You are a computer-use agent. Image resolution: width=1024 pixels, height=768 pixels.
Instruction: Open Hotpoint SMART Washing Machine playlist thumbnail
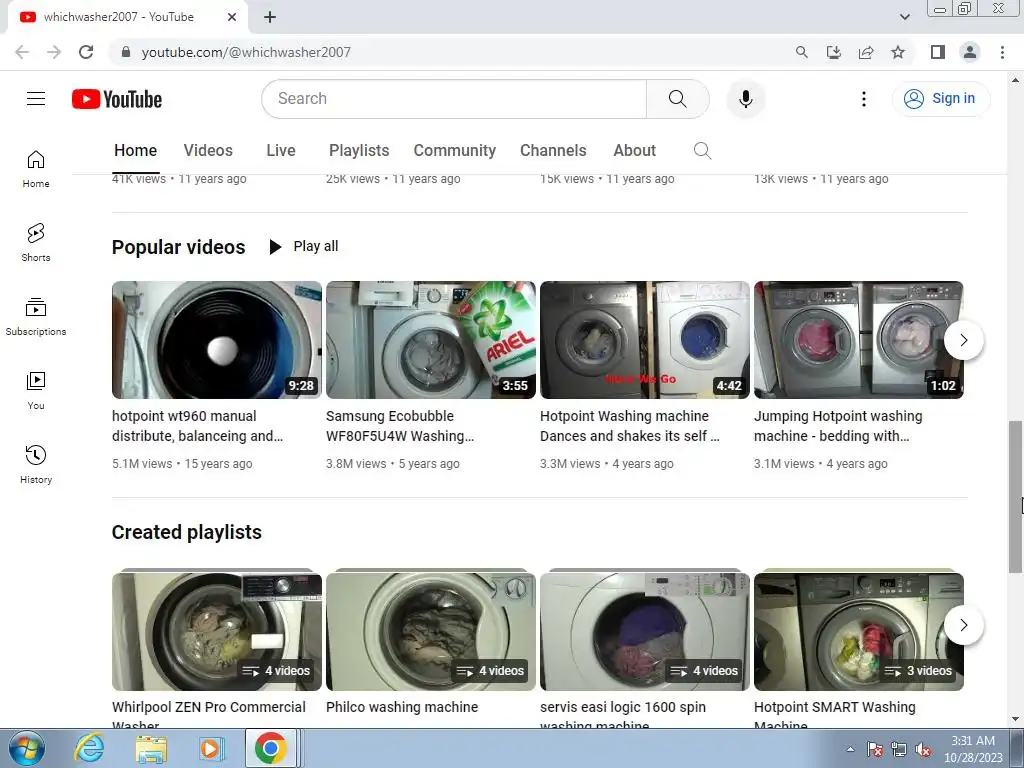click(859, 630)
